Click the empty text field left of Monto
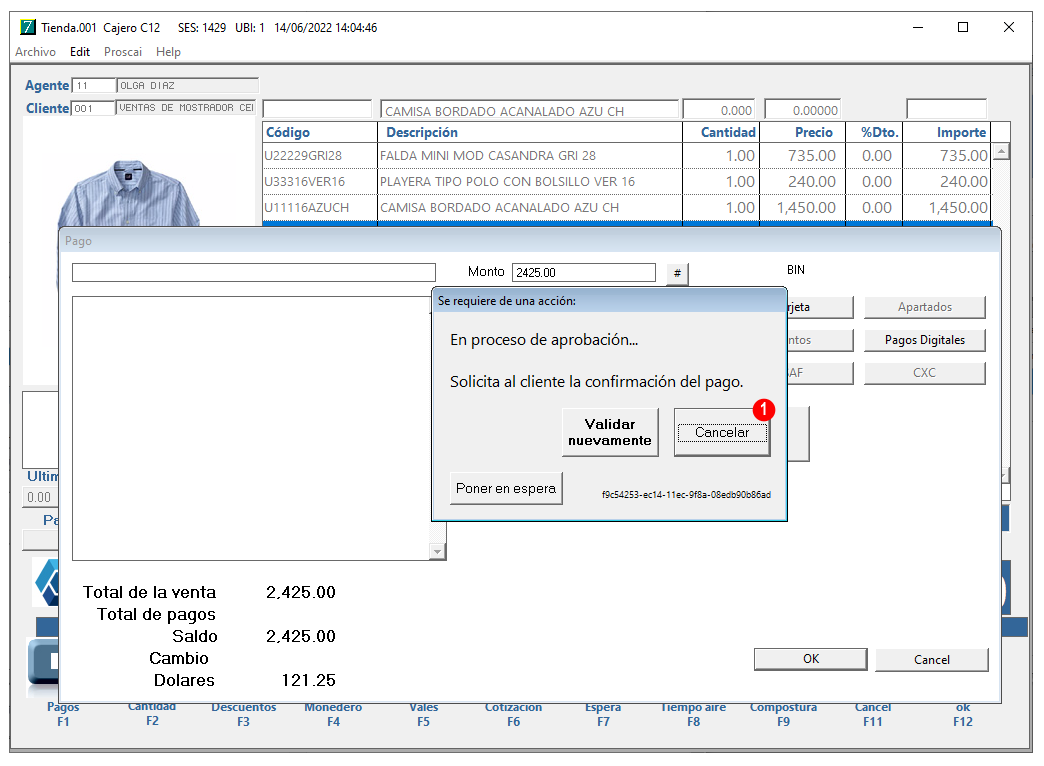 coord(254,272)
